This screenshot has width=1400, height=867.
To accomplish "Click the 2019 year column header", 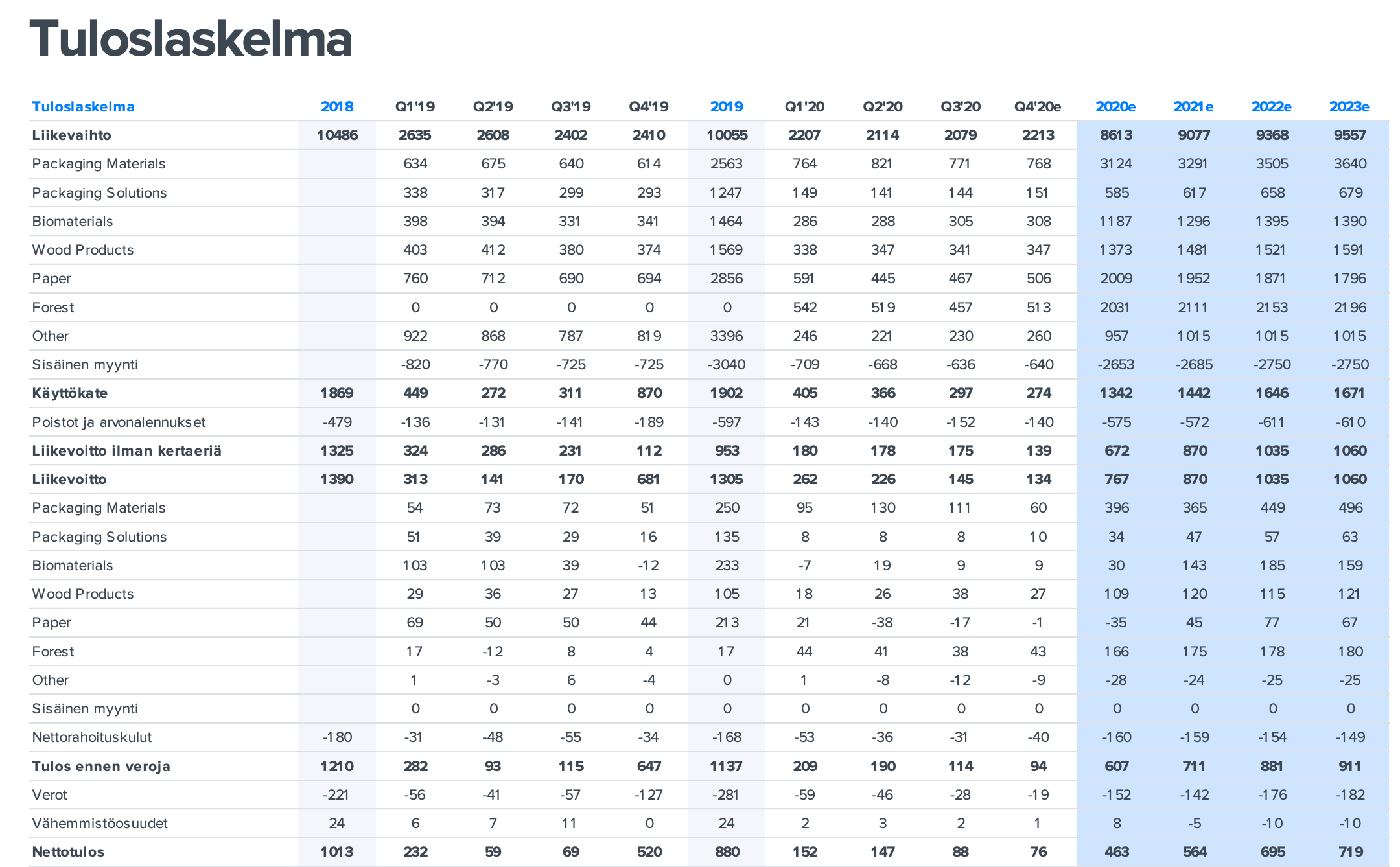I will 727,107.
